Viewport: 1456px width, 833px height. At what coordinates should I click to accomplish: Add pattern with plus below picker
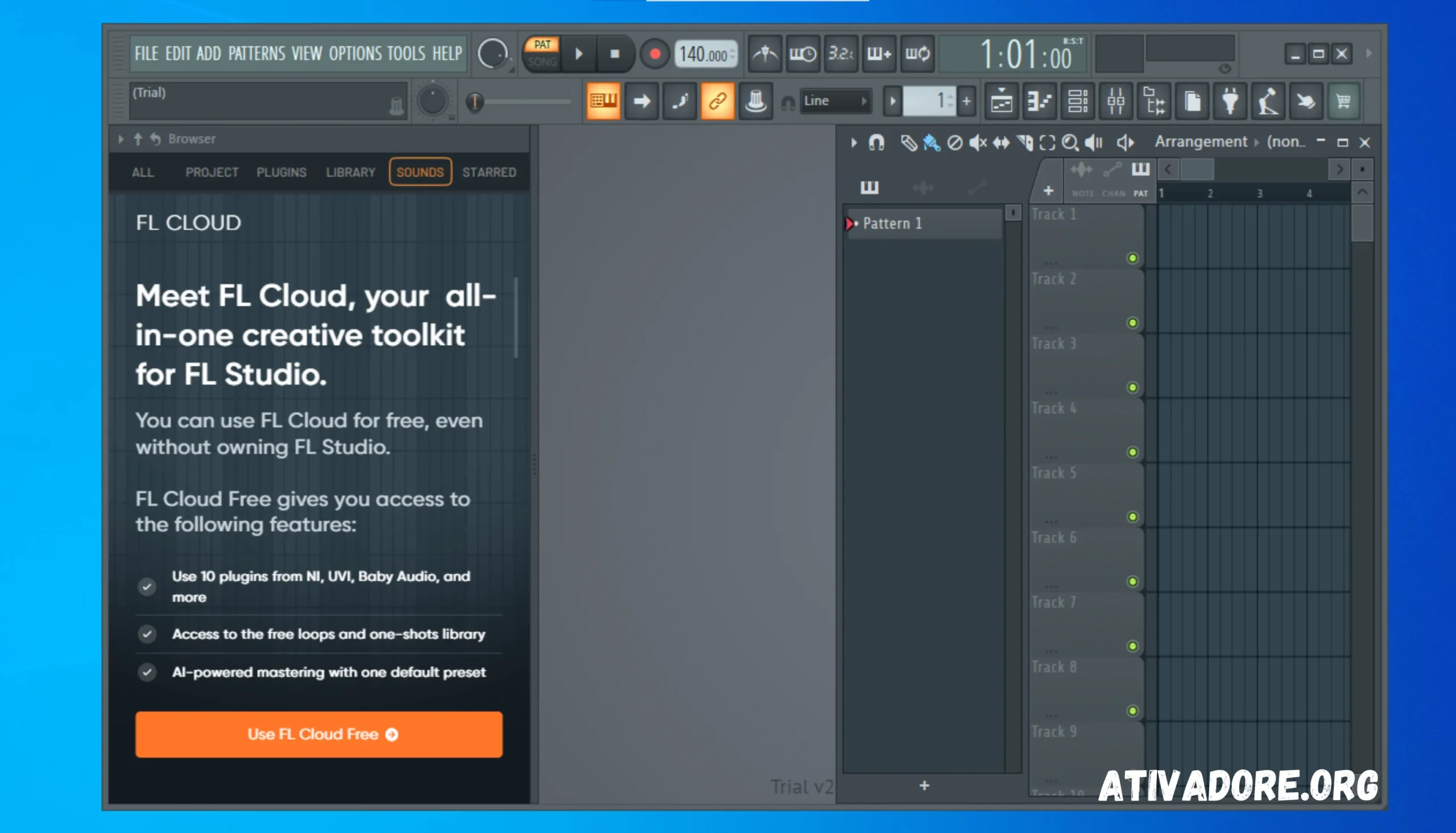pyautogui.click(x=925, y=786)
